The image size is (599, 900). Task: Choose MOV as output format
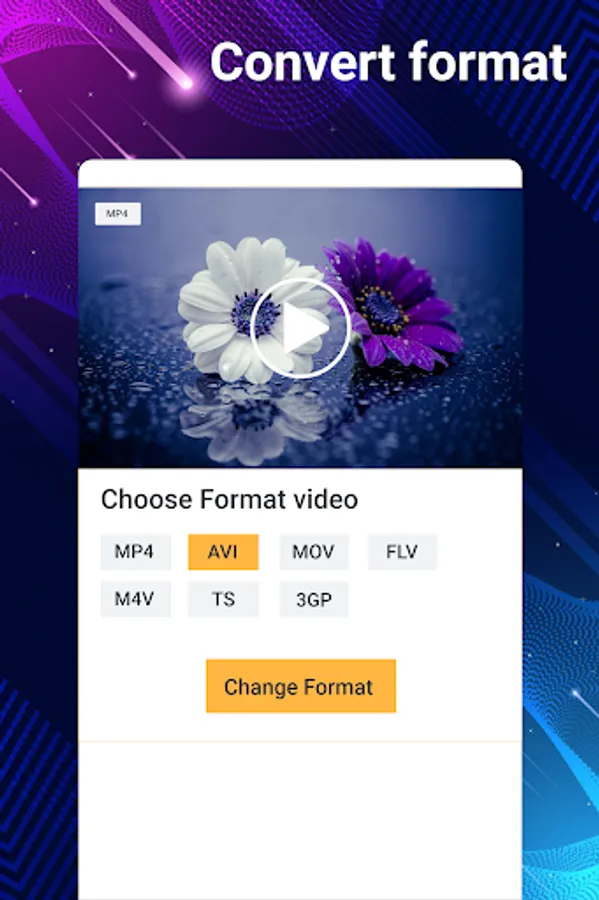(314, 552)
